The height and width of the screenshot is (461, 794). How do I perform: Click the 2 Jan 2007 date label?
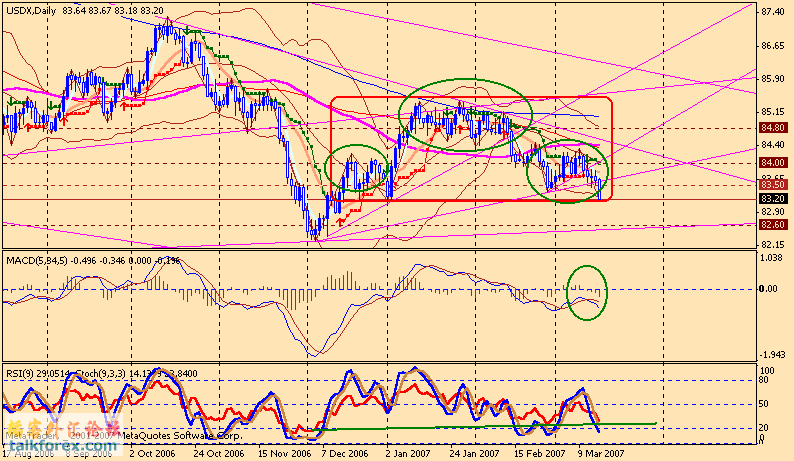pos(408,453)
